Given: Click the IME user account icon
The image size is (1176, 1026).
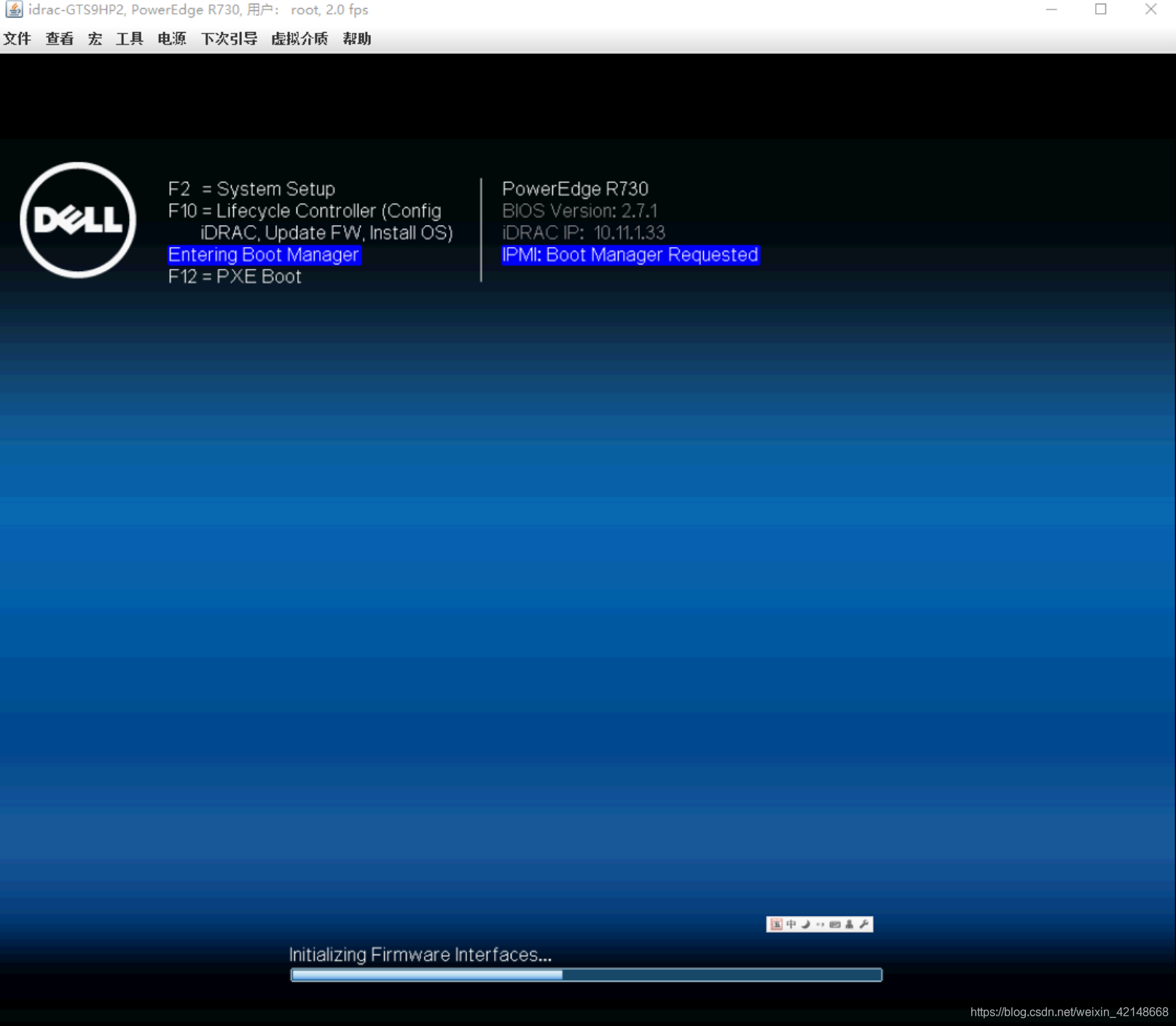Looking at the screenshot, I should (x=850, y=924).
